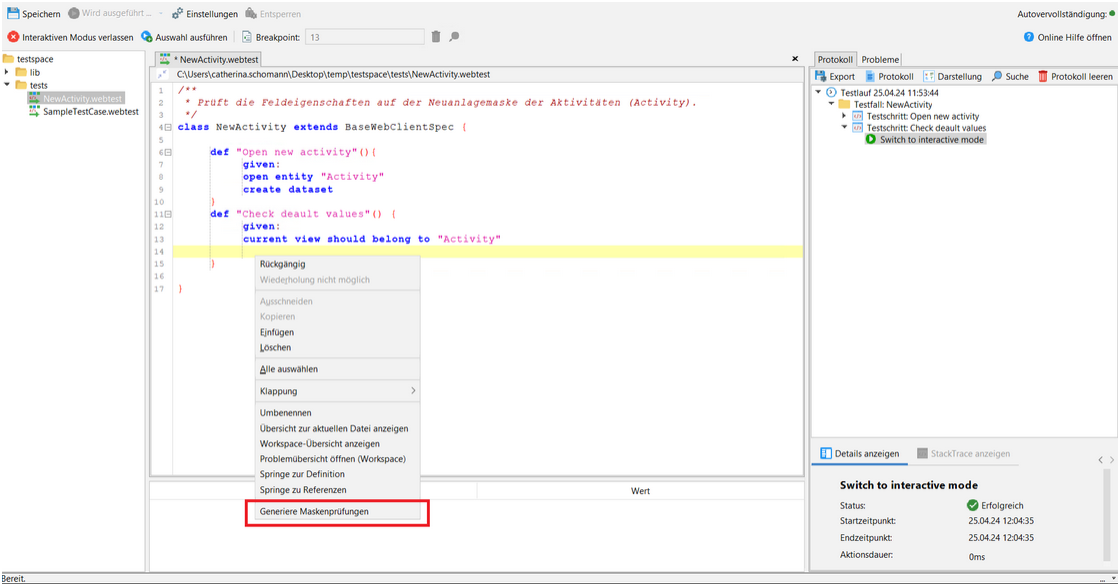The height and width of the screenshot is (584, 1118).
Task: Expand Testschritt: Open new activity node
Action: pos(844,116)
